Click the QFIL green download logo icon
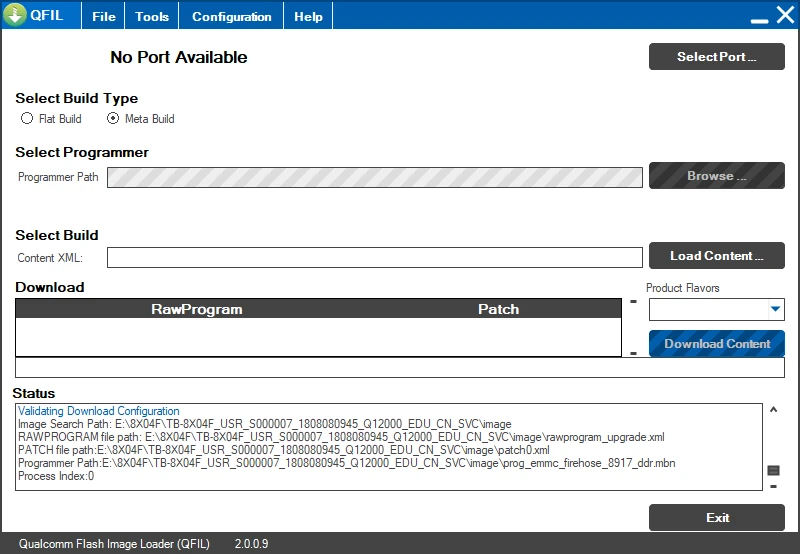Screen dimensions: 800x554 tap(15, 16)
